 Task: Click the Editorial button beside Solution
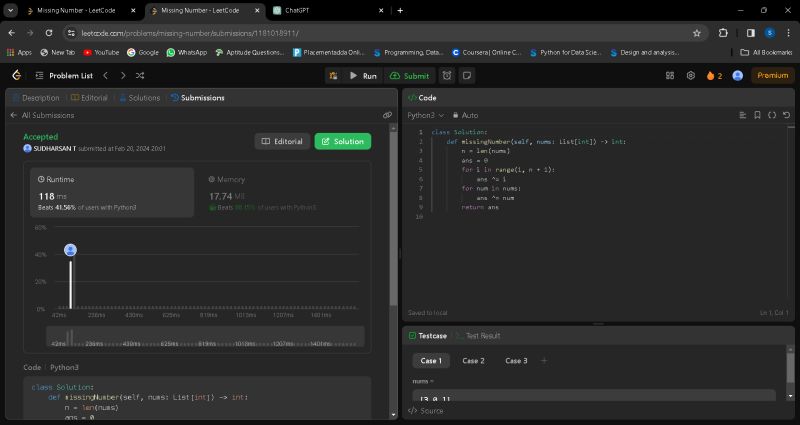click(x=282, y=141)
